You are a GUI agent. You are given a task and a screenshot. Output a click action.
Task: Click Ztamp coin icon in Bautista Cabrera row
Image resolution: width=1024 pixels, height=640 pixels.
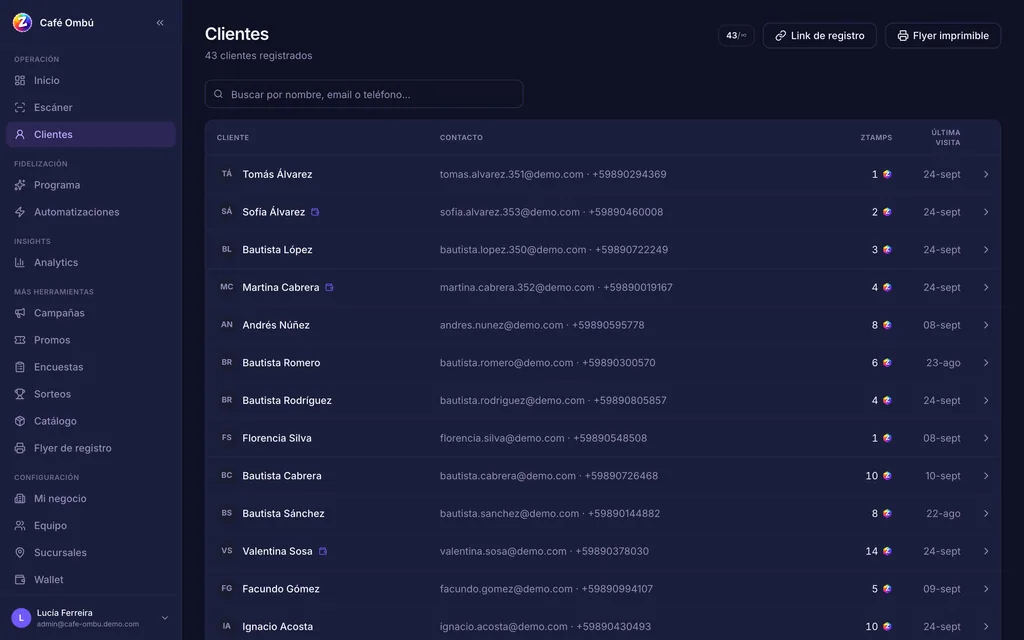(x=888, y=475)
